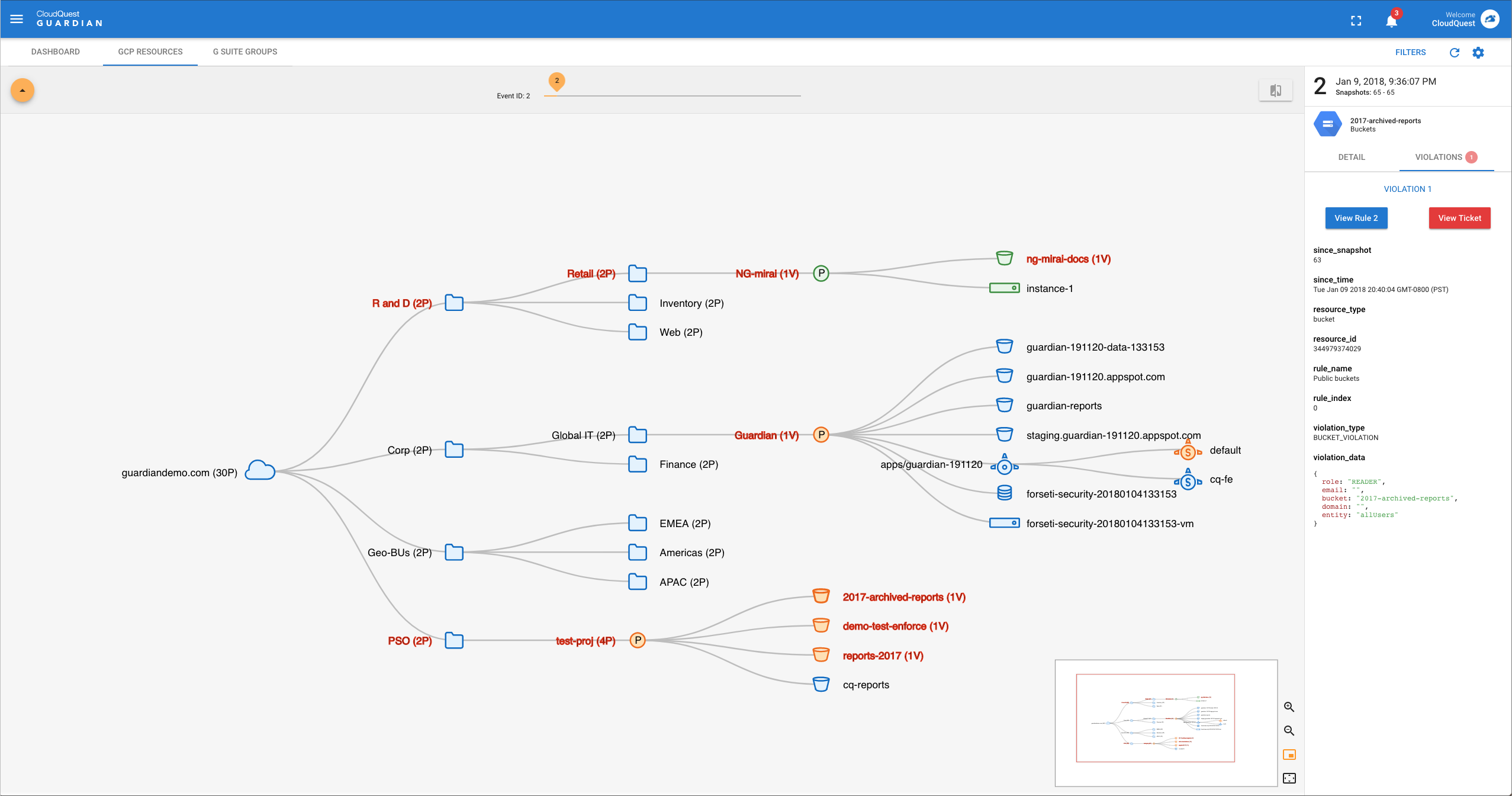Viewport: 1512px width, 796px height.
Task: Click the minimap thumbnail to navigate
Action: pyautogui.click(x=1165, y=720)
